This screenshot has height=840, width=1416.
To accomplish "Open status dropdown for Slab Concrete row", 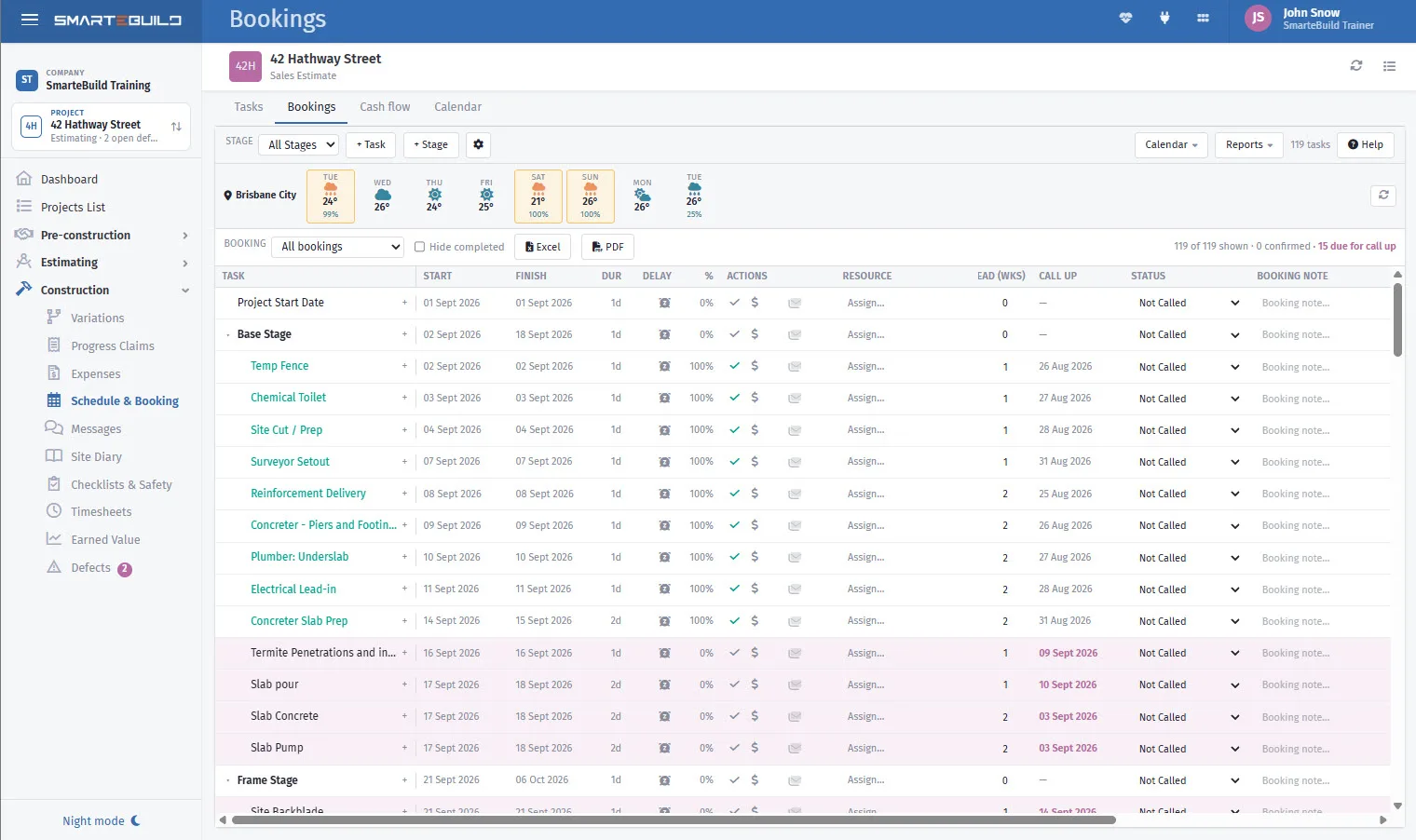I will (1189, 717).
